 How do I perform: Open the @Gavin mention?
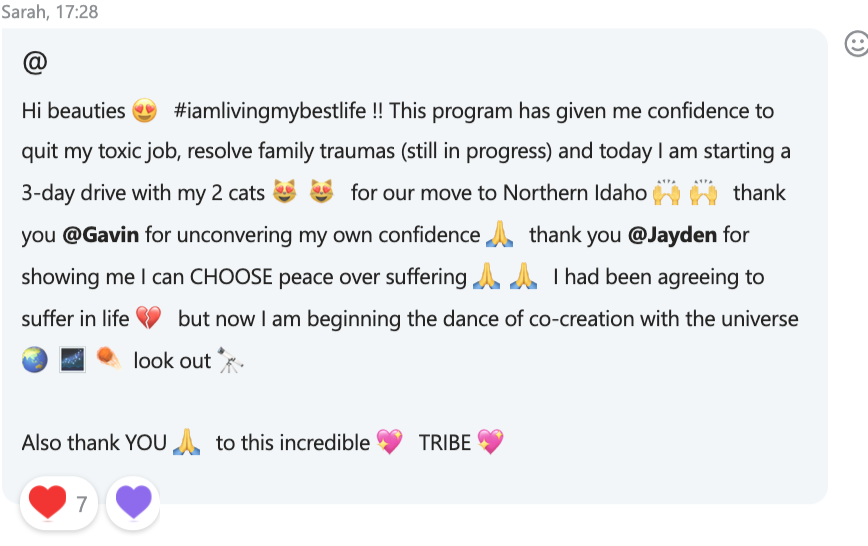100,236
